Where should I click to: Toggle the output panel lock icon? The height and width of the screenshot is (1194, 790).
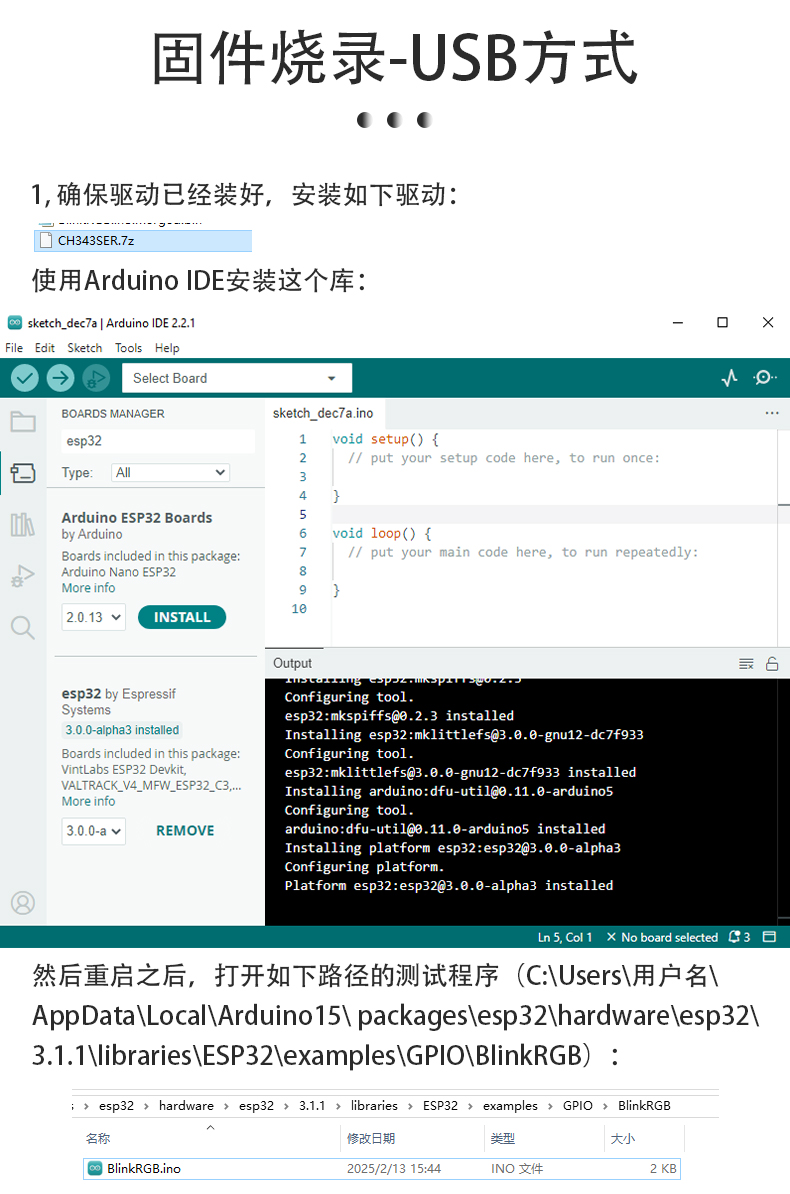tap(772, 664)
